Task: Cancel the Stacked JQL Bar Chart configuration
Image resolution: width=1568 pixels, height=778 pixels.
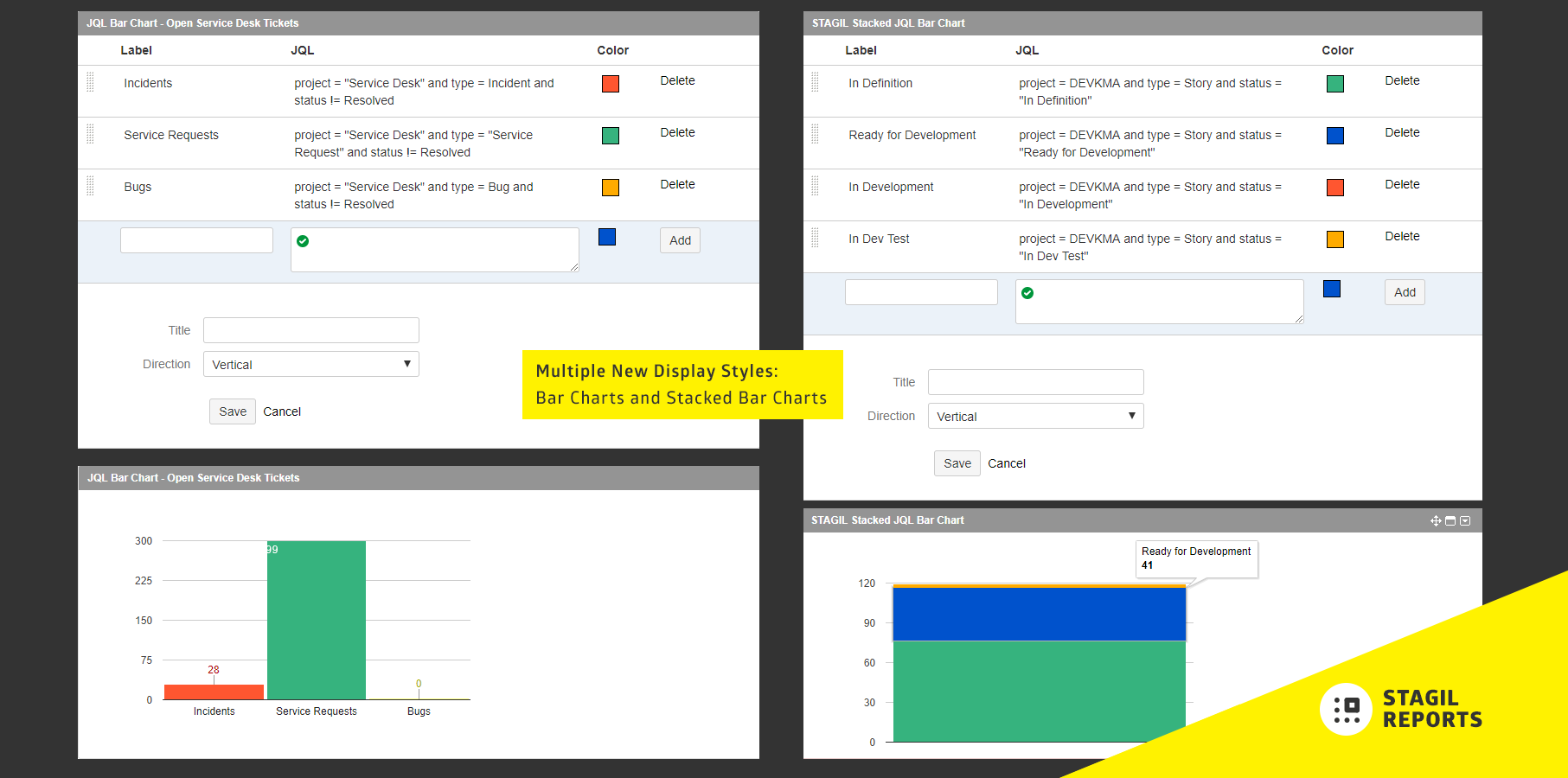Action: [x=1007, y=463]
